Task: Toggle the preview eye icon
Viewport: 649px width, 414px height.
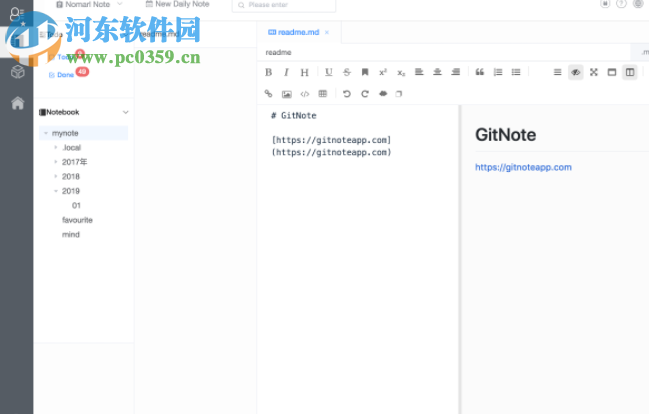Action: 575,72
